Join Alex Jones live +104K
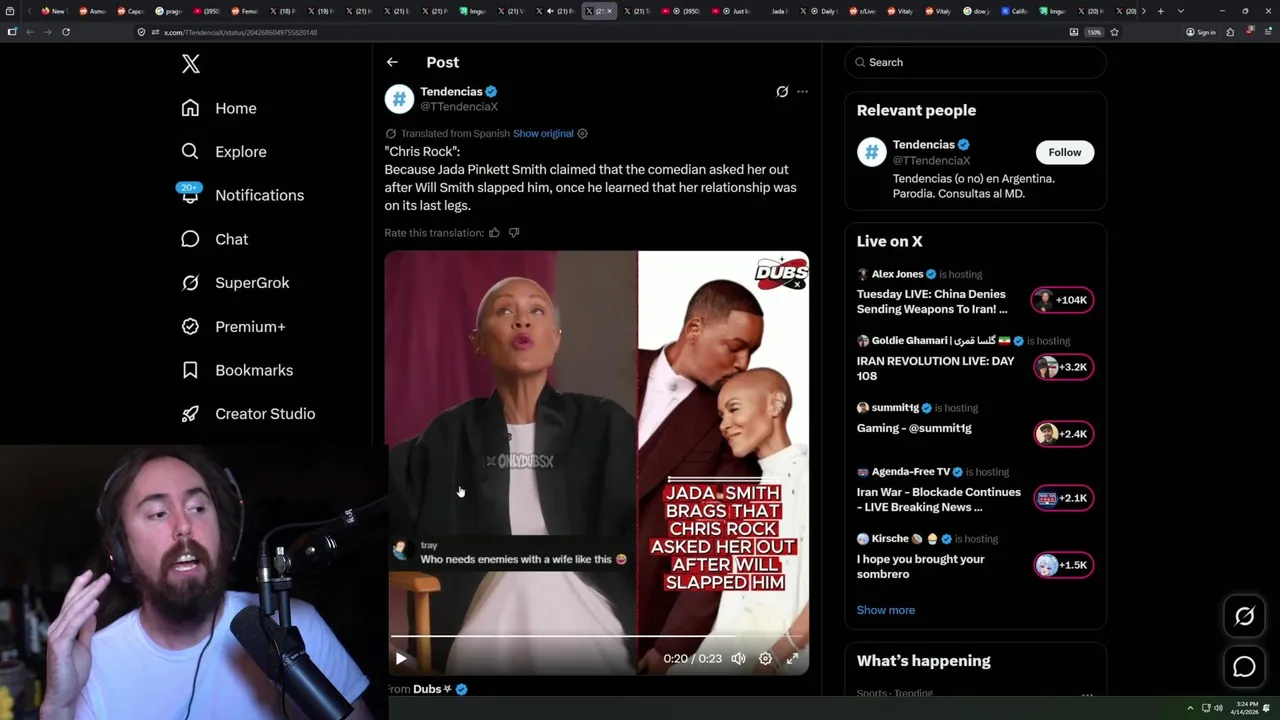This screenshot has height=720, width=1280. coord(1062,300)
